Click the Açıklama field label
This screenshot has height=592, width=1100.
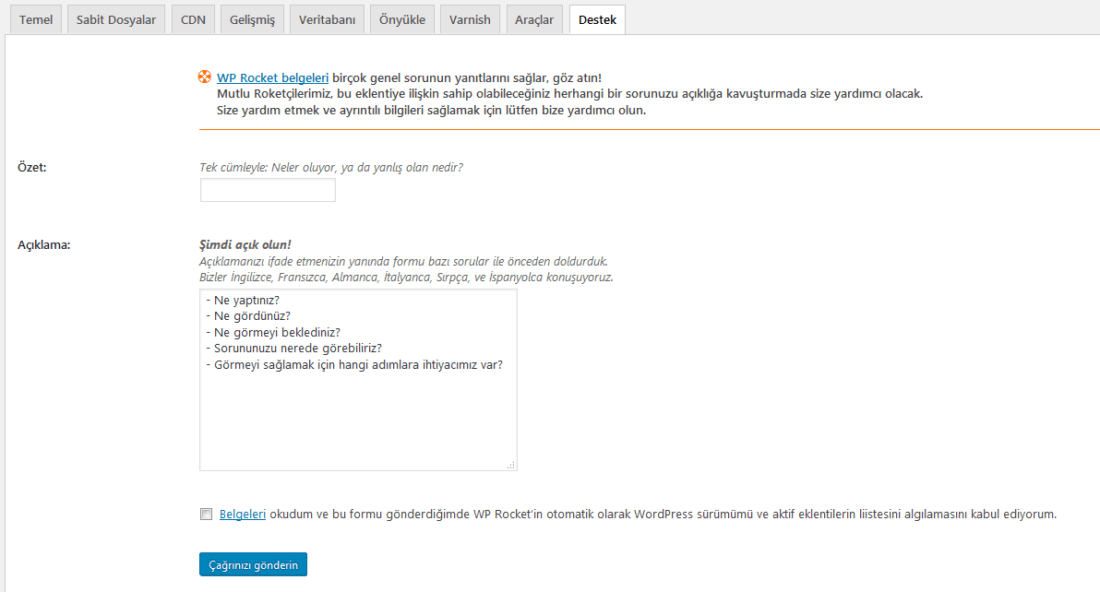point(43,245)
